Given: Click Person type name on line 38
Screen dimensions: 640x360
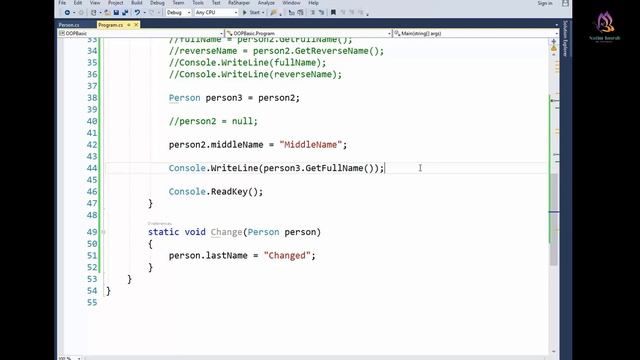Looking at the screenshot, I should [x=184, y=98].
